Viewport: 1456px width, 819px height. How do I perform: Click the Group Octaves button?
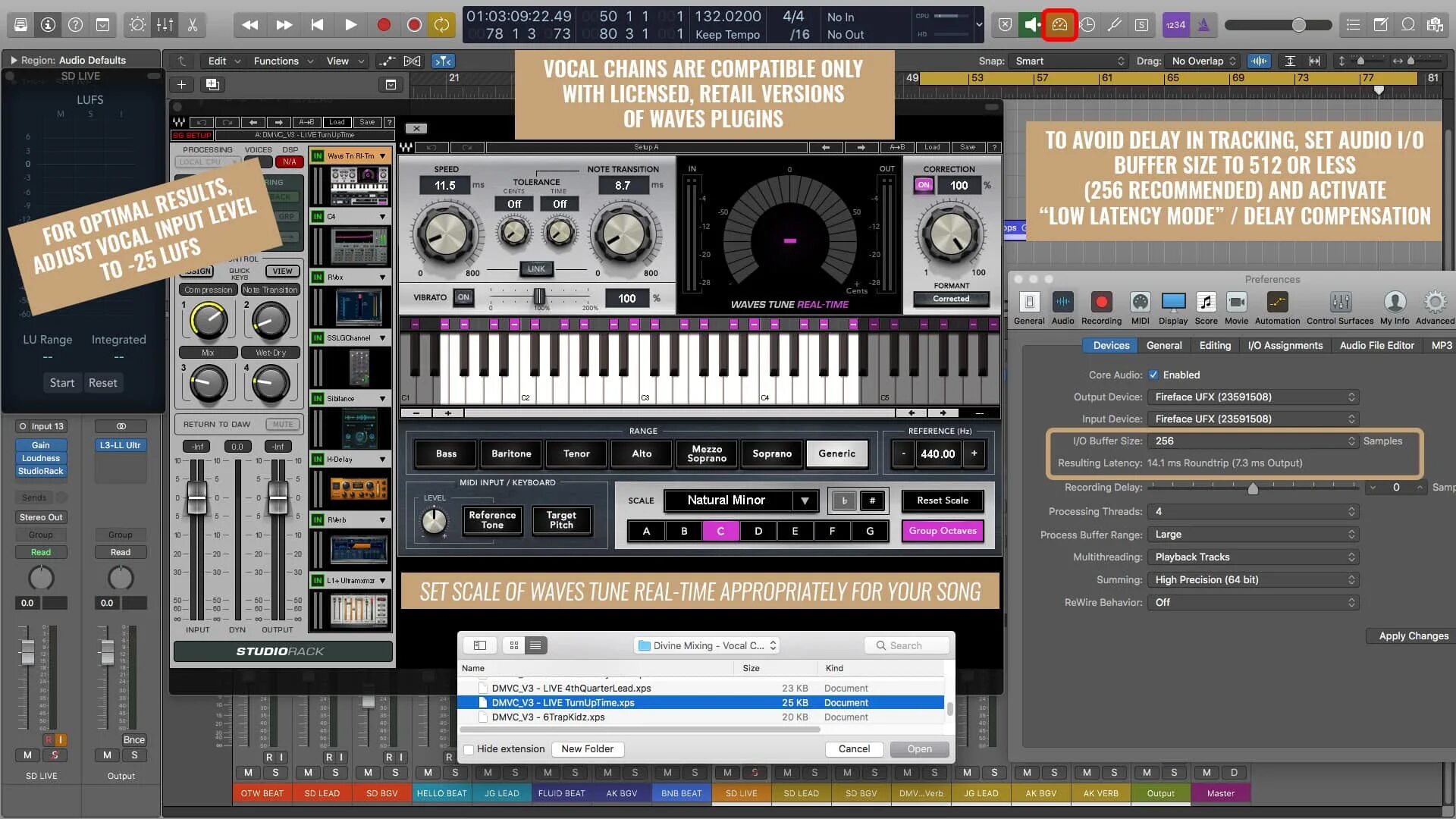(943, 531)
